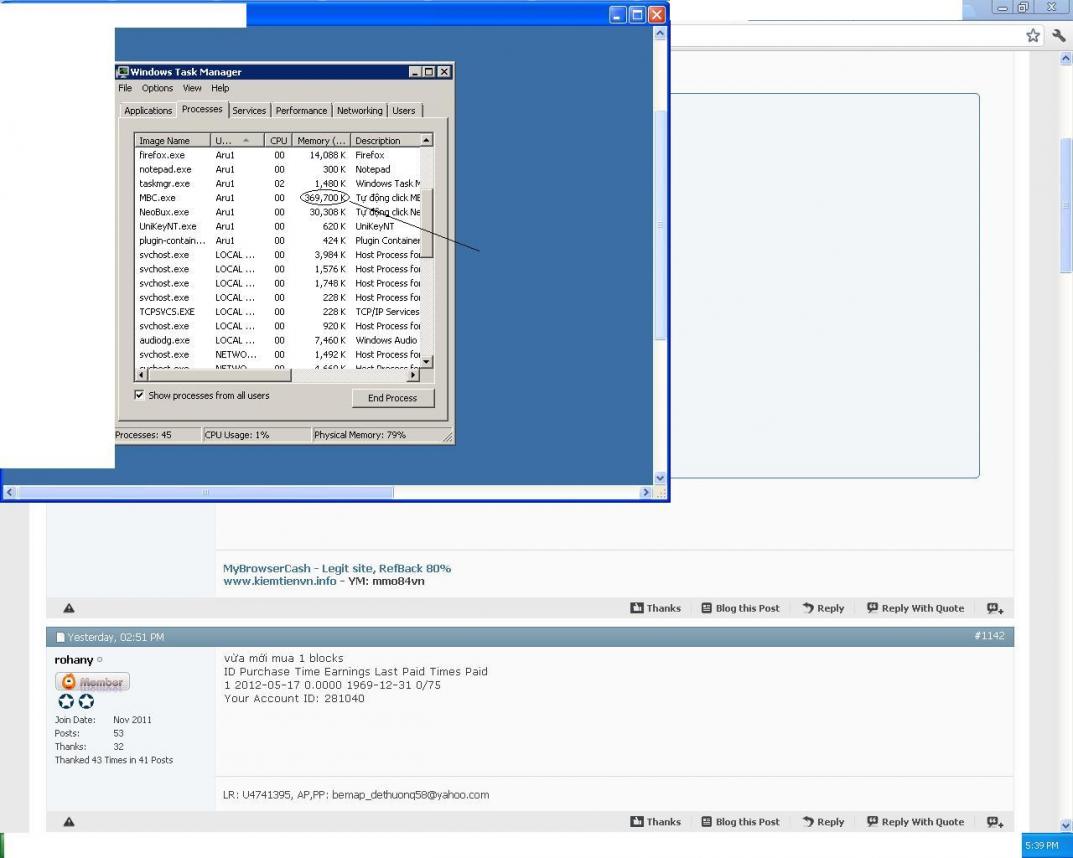Image resolution: width=1073 pixels, height=858 pixels.
Task: Click Blog this Post on rohany's post
Action: [740, 822]
